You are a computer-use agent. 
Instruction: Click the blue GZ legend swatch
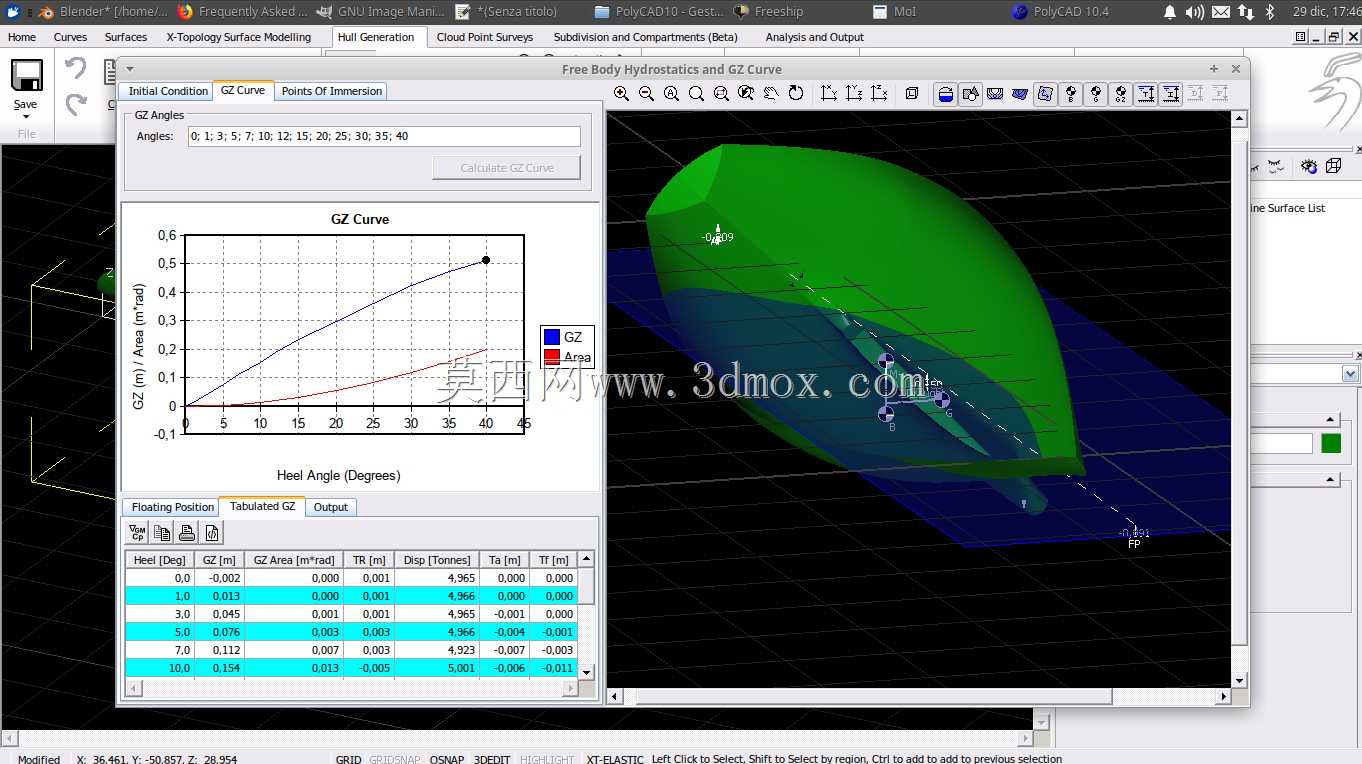(x=552, y=337)
